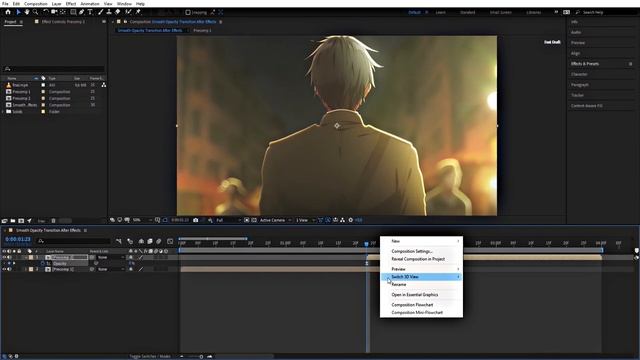Click label color swatch of Precomp 1 project item
This screenshot has height=360, width=640.
point(43,92)
